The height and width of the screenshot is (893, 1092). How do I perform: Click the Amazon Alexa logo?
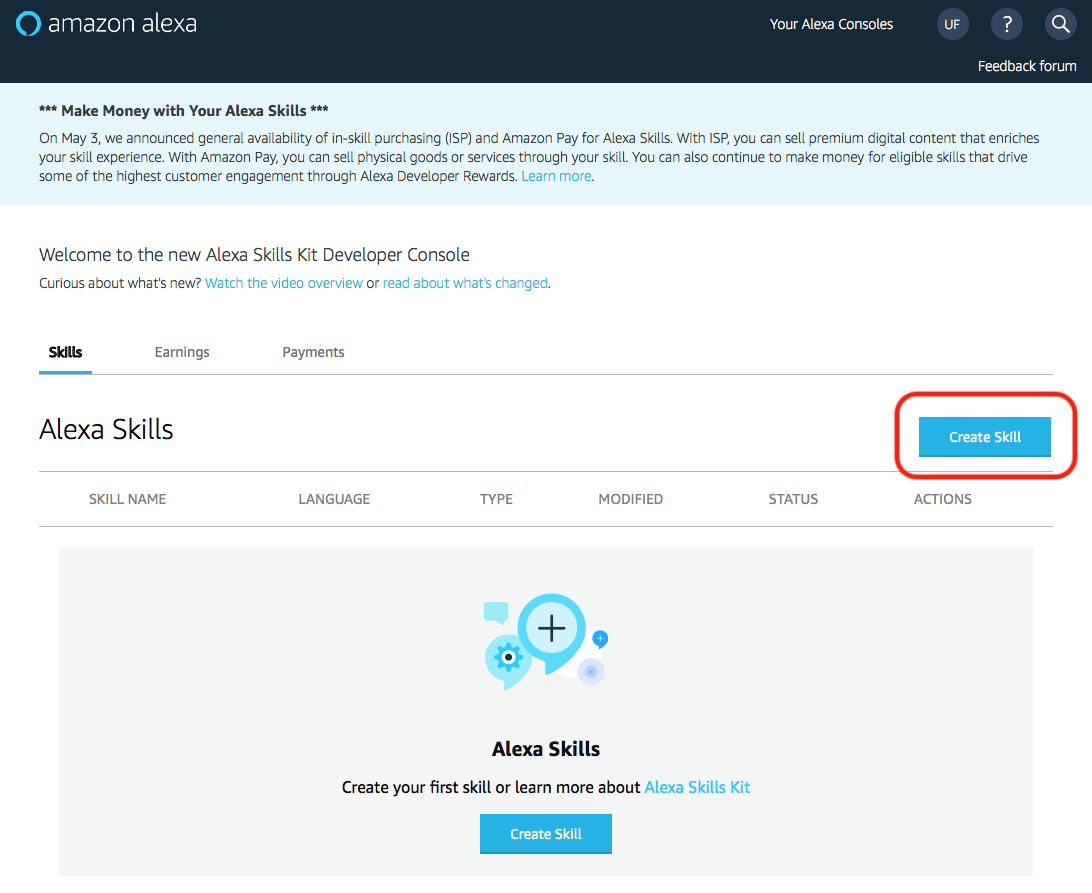pyautogui.click(x=105, y=23)
